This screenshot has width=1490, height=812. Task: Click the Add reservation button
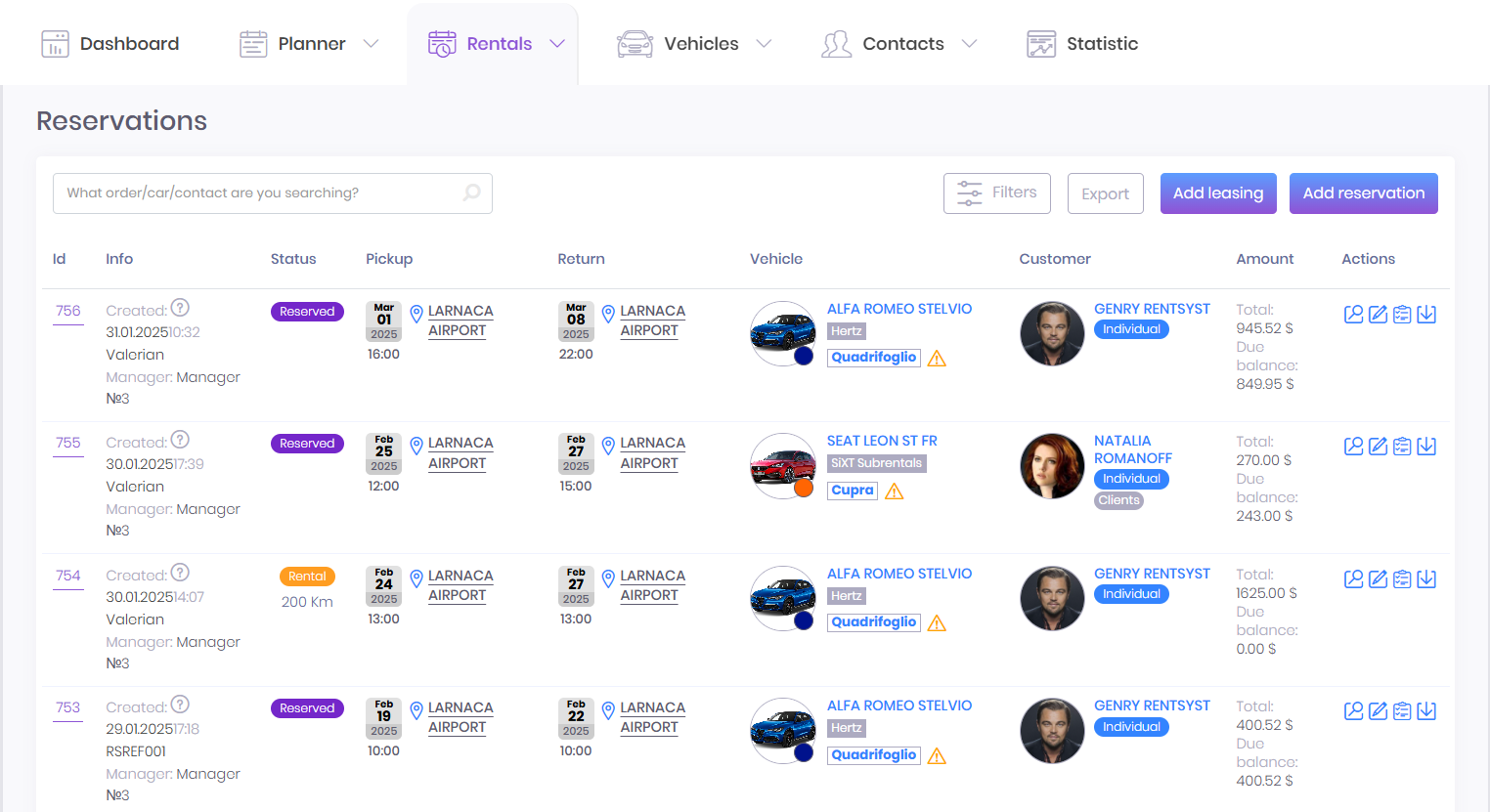[x=1363, y=193]
